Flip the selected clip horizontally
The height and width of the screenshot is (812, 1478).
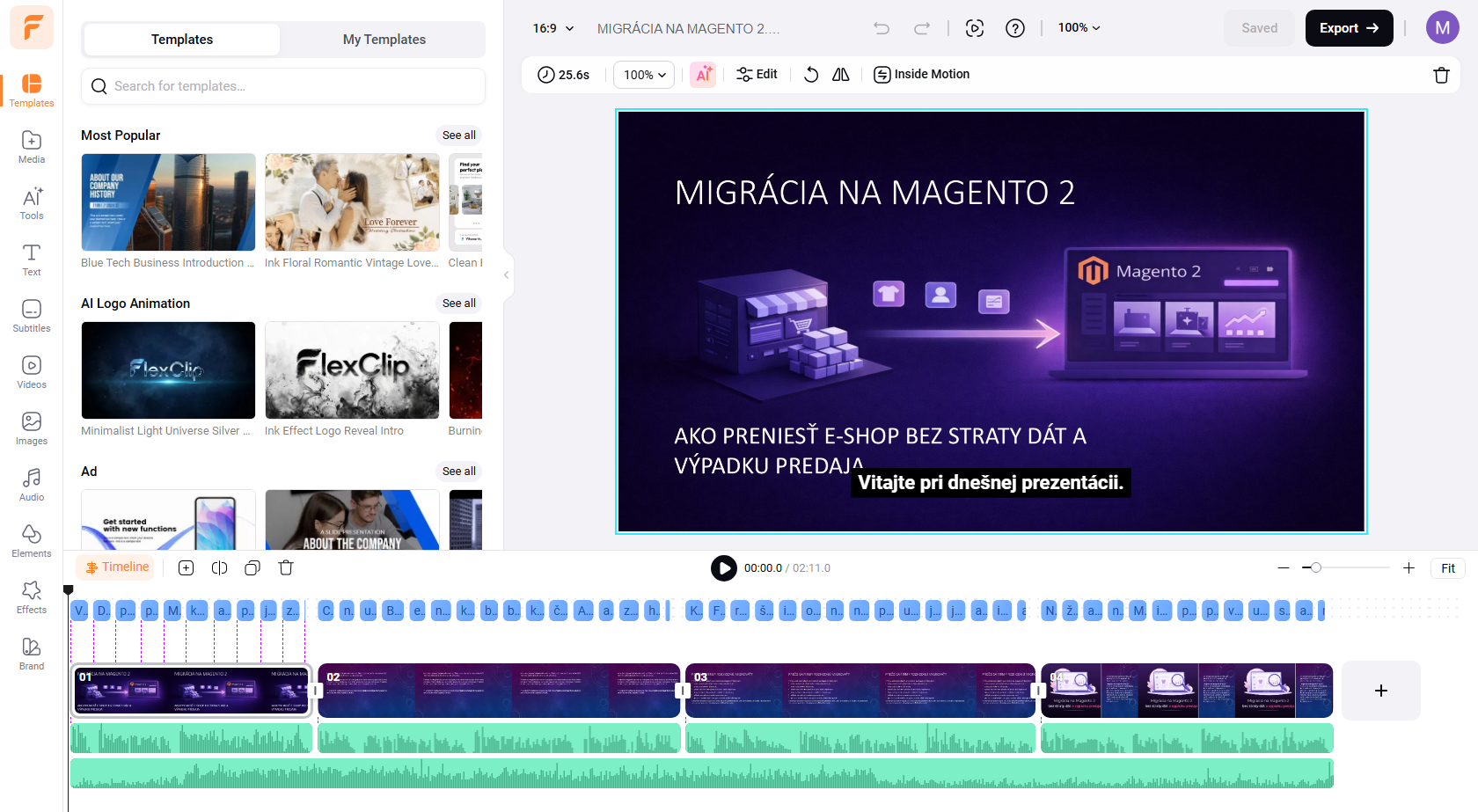click(x=840, y=74)
